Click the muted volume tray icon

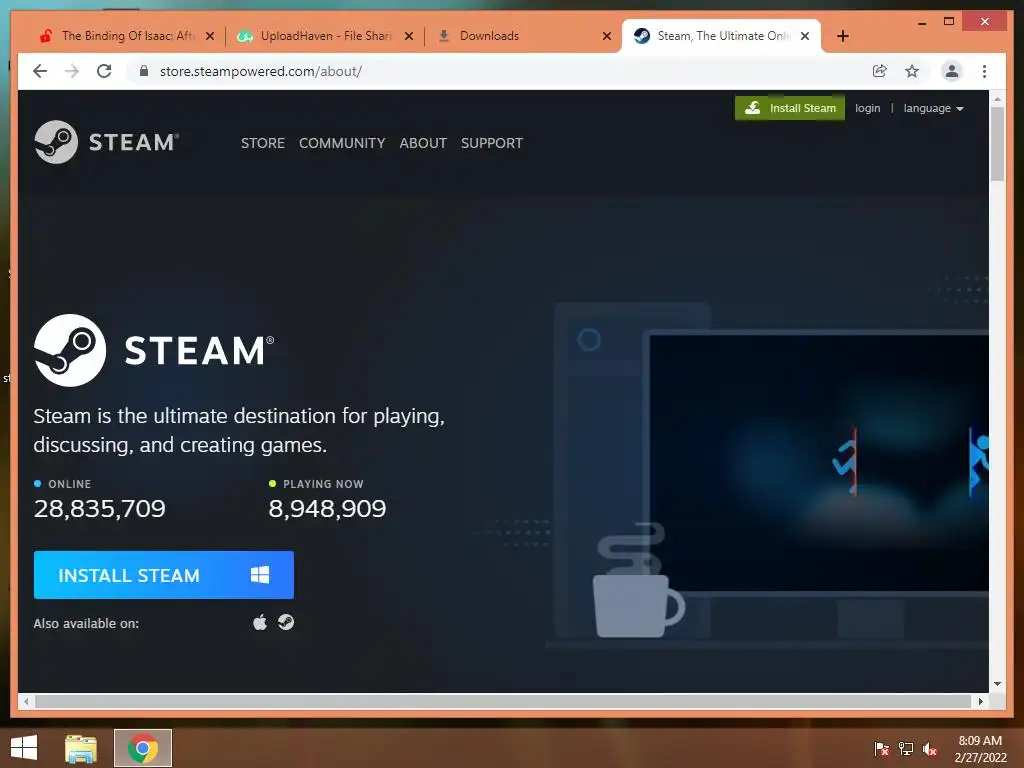pos(930,748)
